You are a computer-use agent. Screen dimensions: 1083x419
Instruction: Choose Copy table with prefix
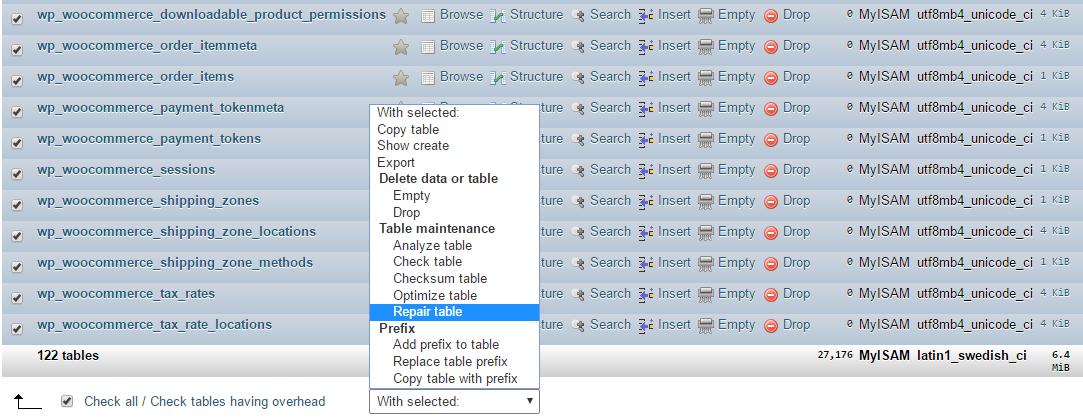tap(454, 378)
